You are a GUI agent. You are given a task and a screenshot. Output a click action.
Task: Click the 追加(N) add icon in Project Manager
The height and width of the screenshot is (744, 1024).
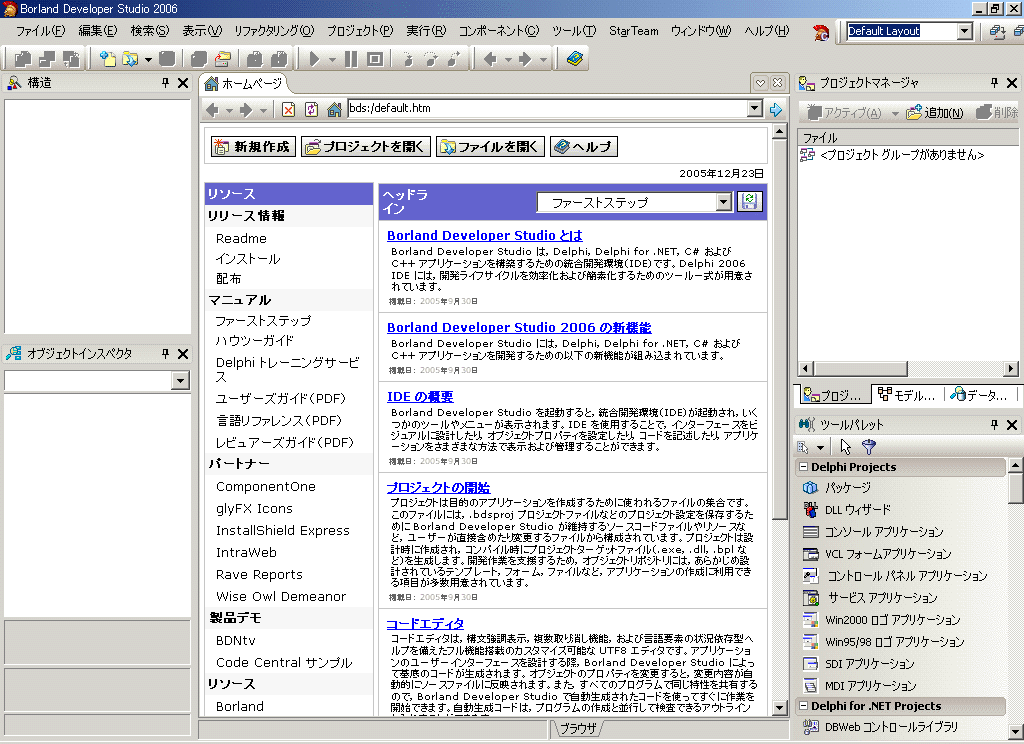(935, 112)
